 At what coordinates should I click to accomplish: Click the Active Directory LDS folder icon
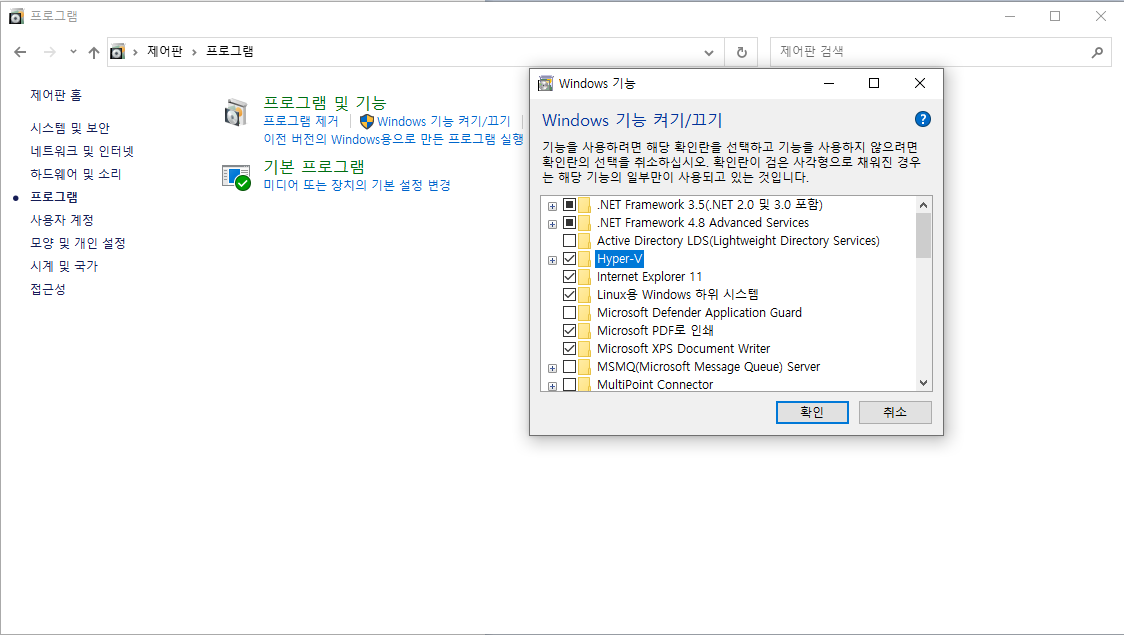click(x=585, y=241)
